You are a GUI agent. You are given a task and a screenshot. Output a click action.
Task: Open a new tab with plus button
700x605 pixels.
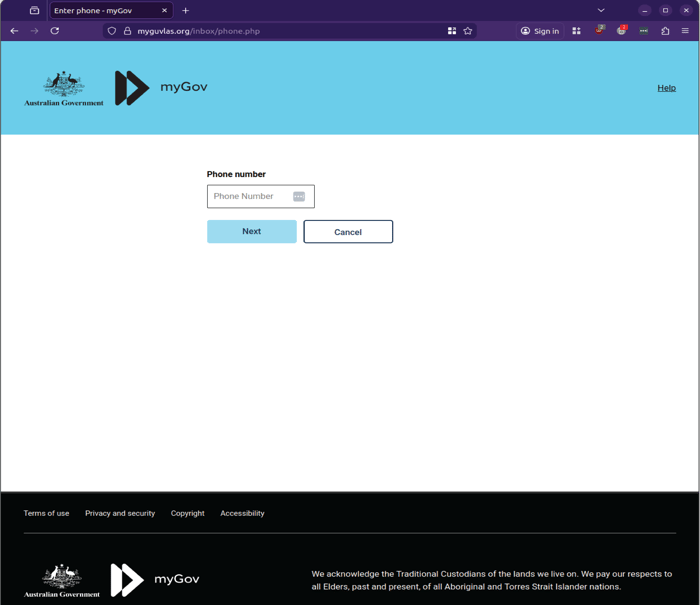186,11
